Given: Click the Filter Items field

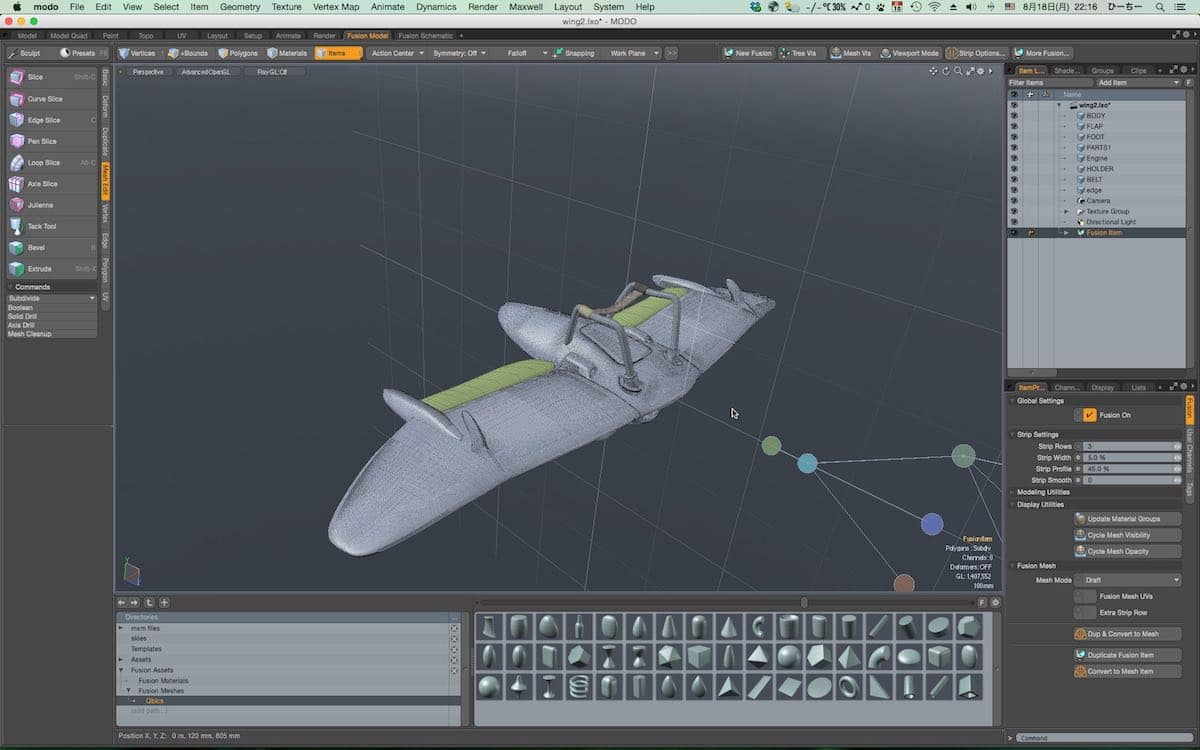Looking at the screenshot, I should [x=1048, y=83].
